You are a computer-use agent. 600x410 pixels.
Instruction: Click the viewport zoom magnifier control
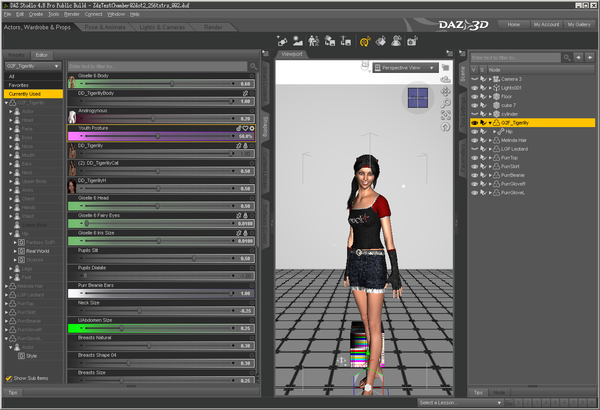[445, 103]
